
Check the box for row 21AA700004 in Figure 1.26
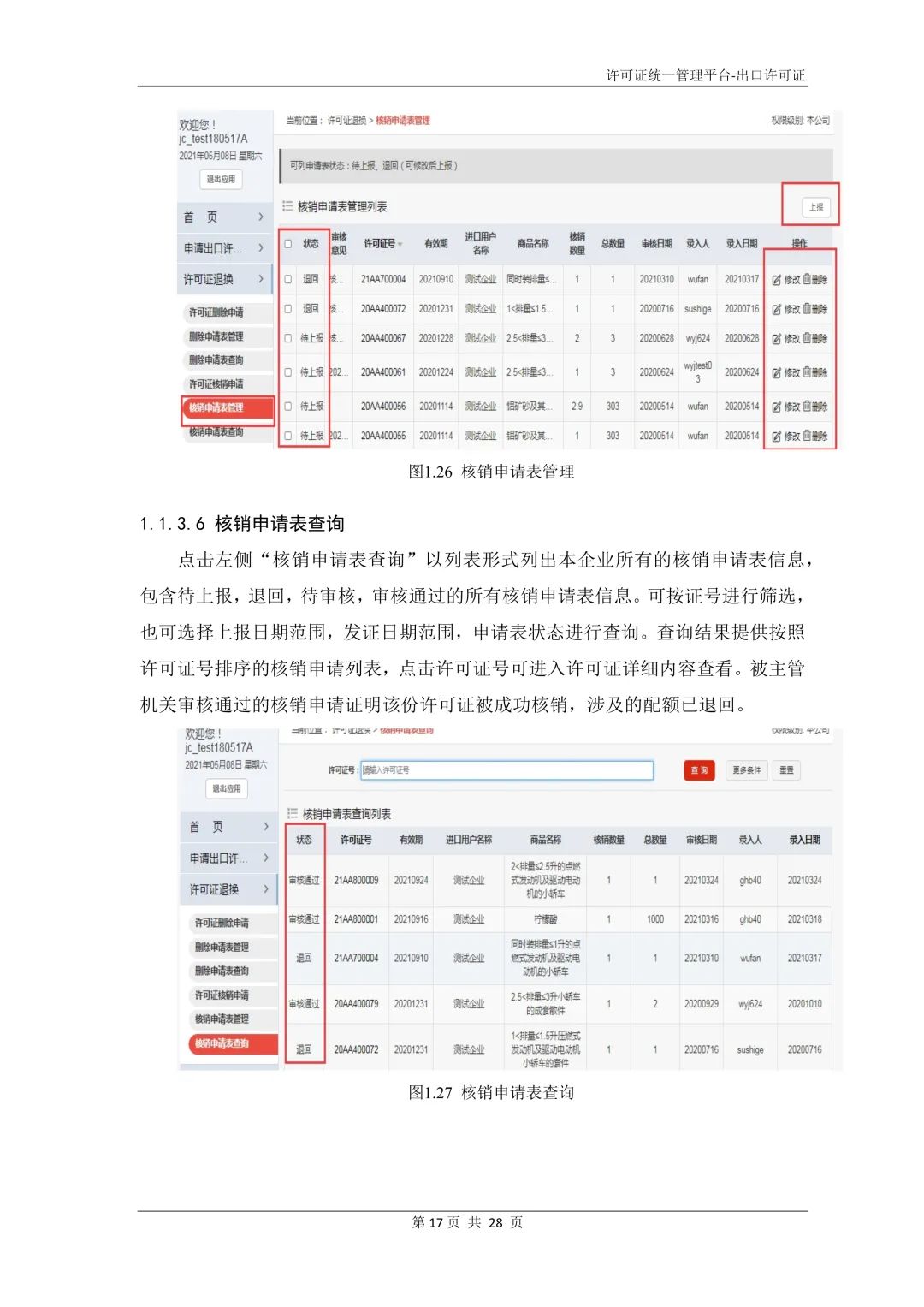pos(288,279)
